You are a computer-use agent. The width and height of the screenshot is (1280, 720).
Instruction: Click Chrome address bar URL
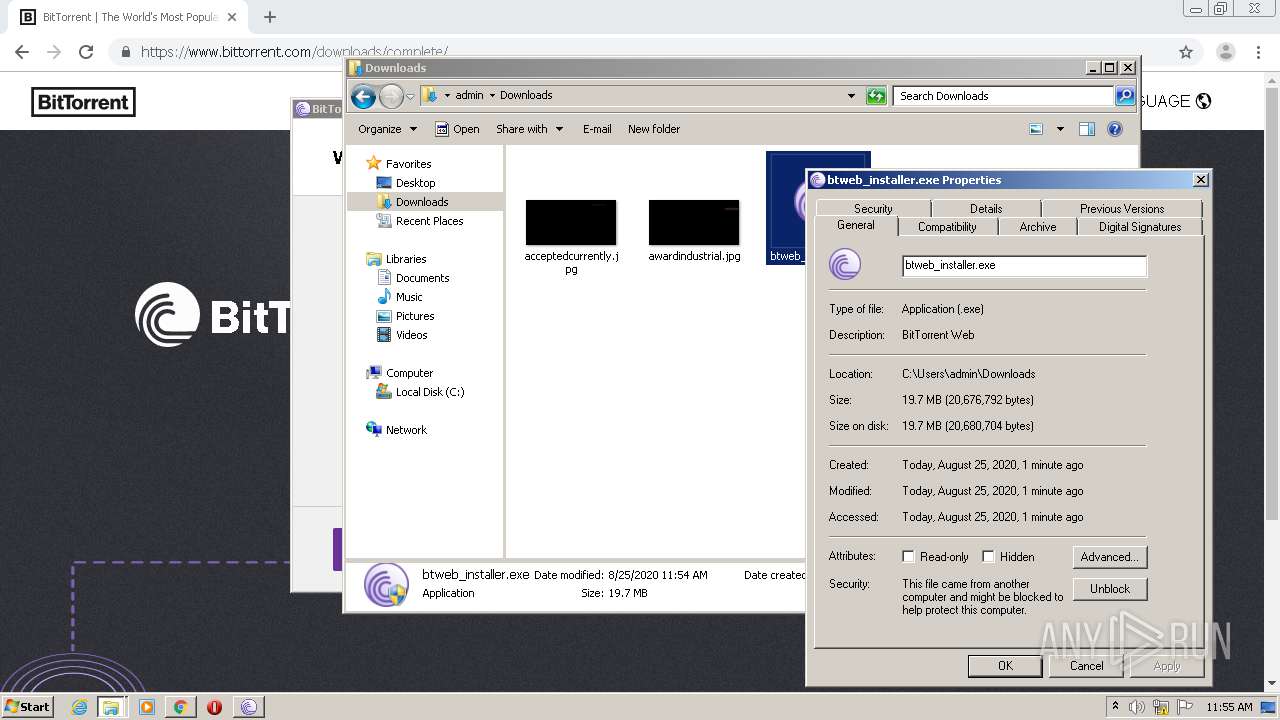tap(294, 52)
